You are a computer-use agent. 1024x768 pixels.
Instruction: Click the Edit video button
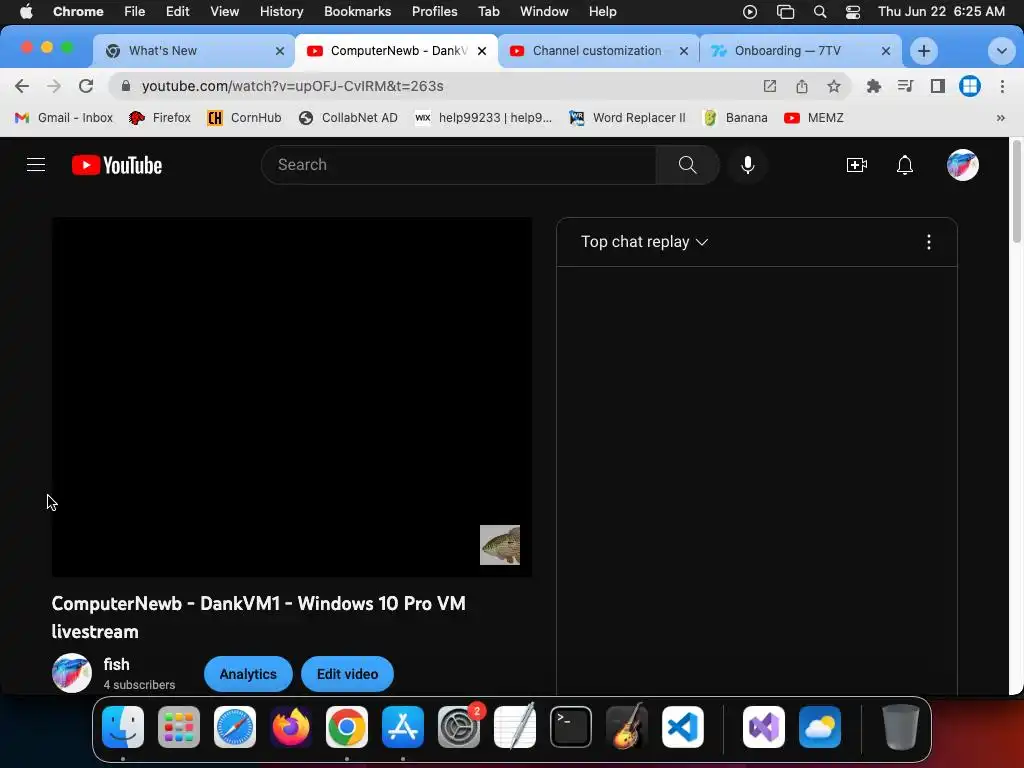click(347, 674)
